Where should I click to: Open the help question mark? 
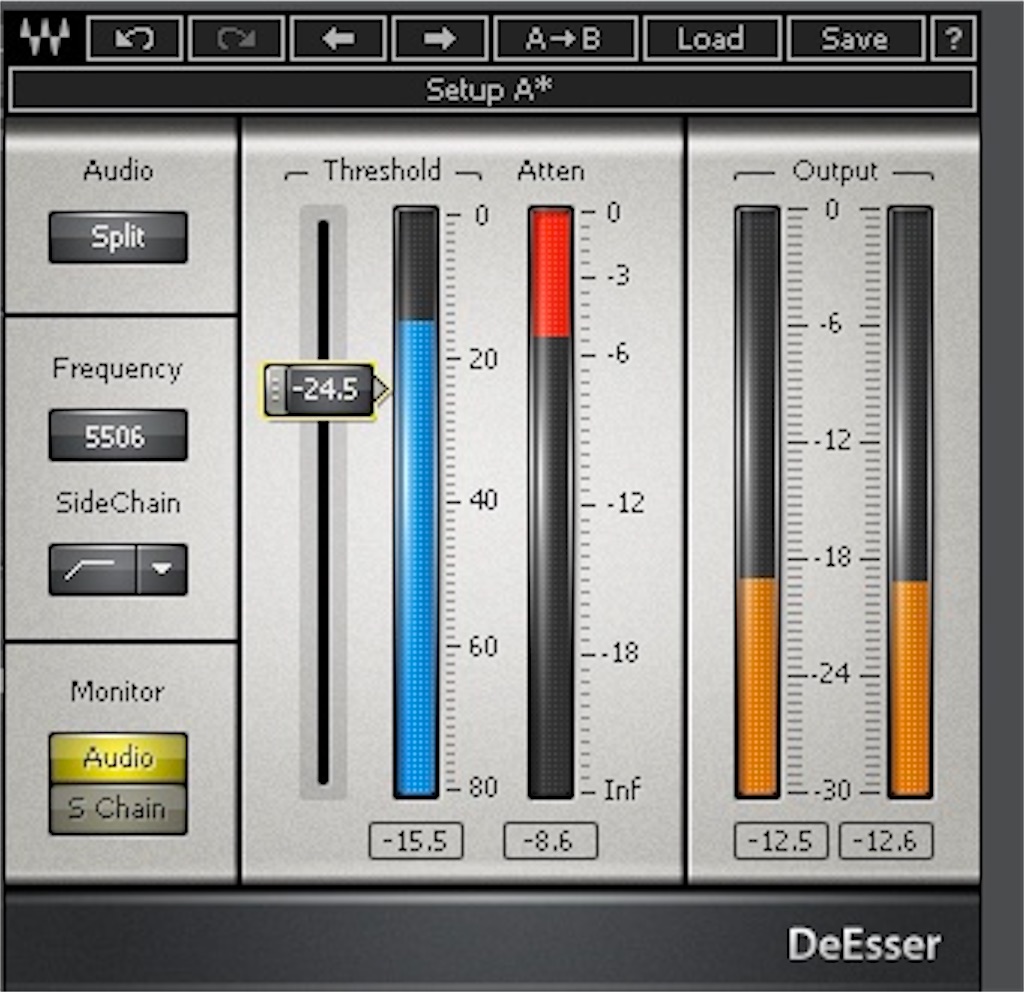[953, 39]
